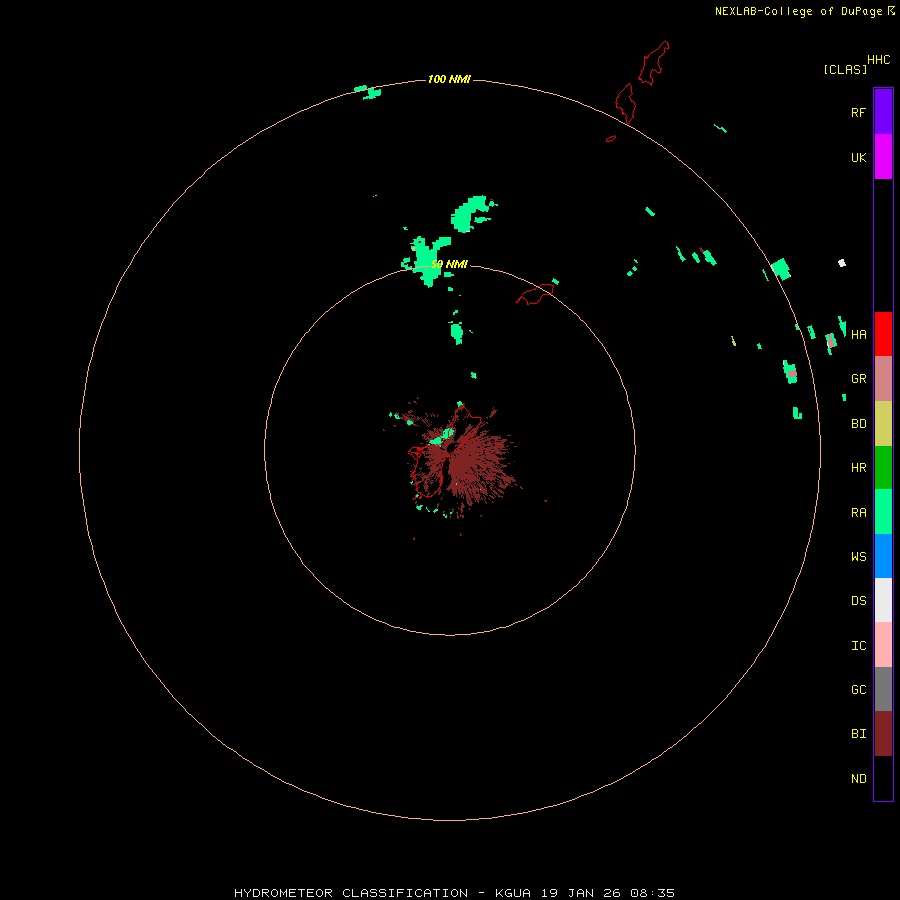Click the UK magenta legend swatch

tap(883, 157)
